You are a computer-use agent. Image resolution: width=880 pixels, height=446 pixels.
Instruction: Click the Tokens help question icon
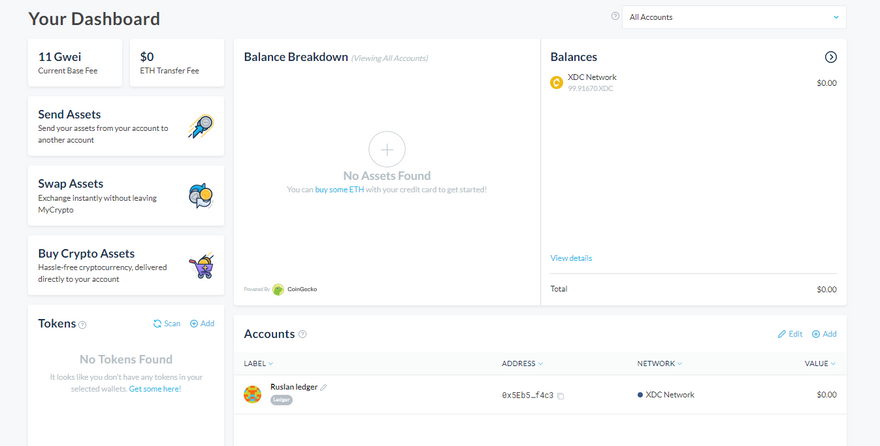[83, 324]
